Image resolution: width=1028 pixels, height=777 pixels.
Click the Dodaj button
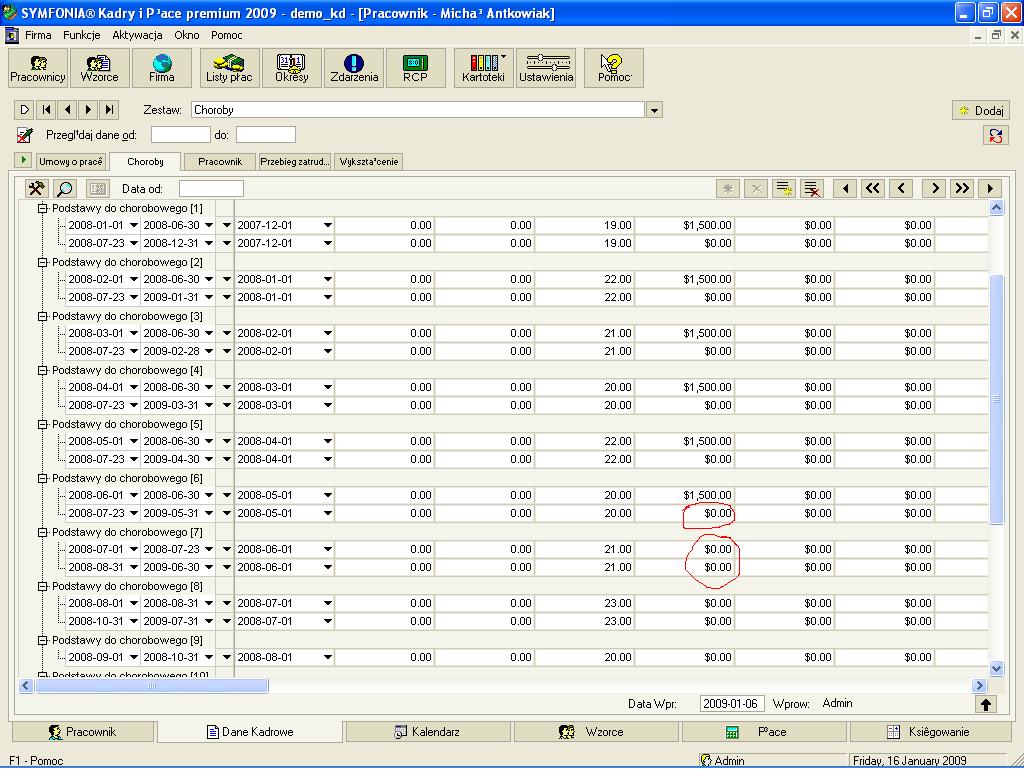pos(981,111)
